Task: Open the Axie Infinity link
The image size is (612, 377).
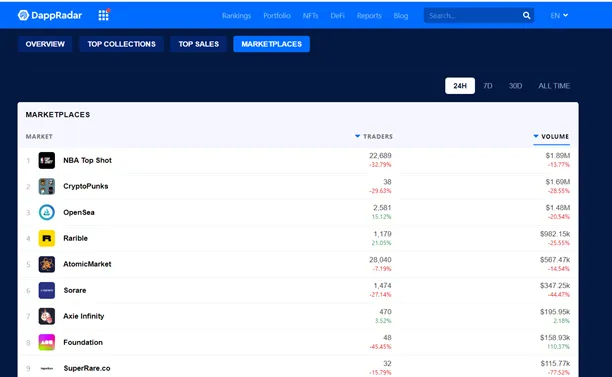Action: [84, 316]
